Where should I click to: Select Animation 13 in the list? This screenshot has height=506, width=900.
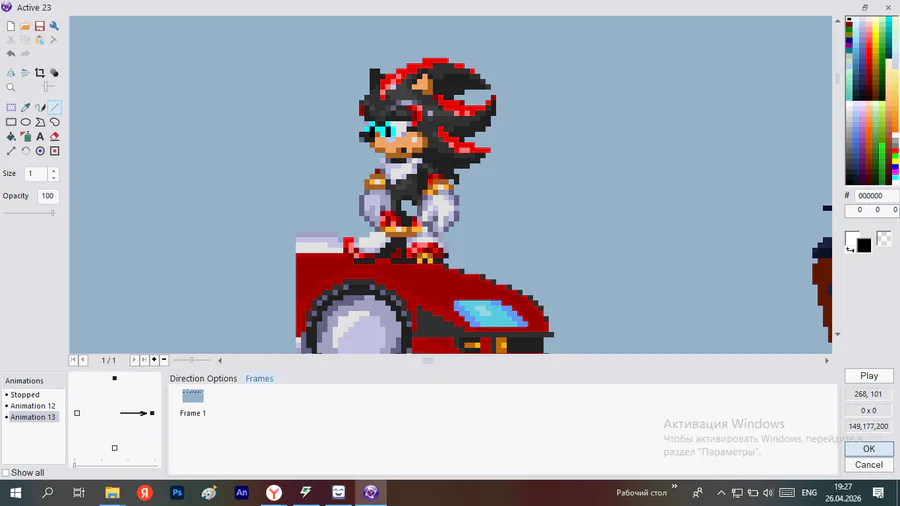point(33,417)
